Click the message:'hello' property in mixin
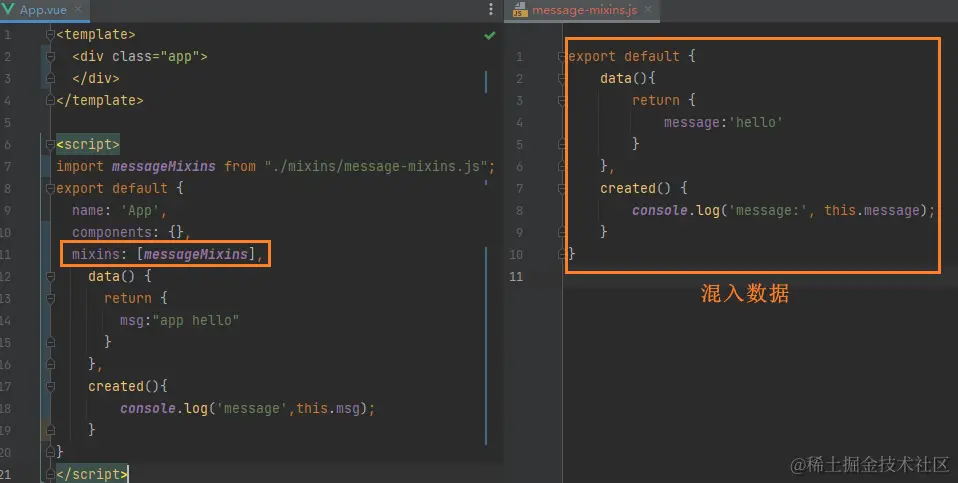Screen dimensions: 958x483 tap(723, 123)
